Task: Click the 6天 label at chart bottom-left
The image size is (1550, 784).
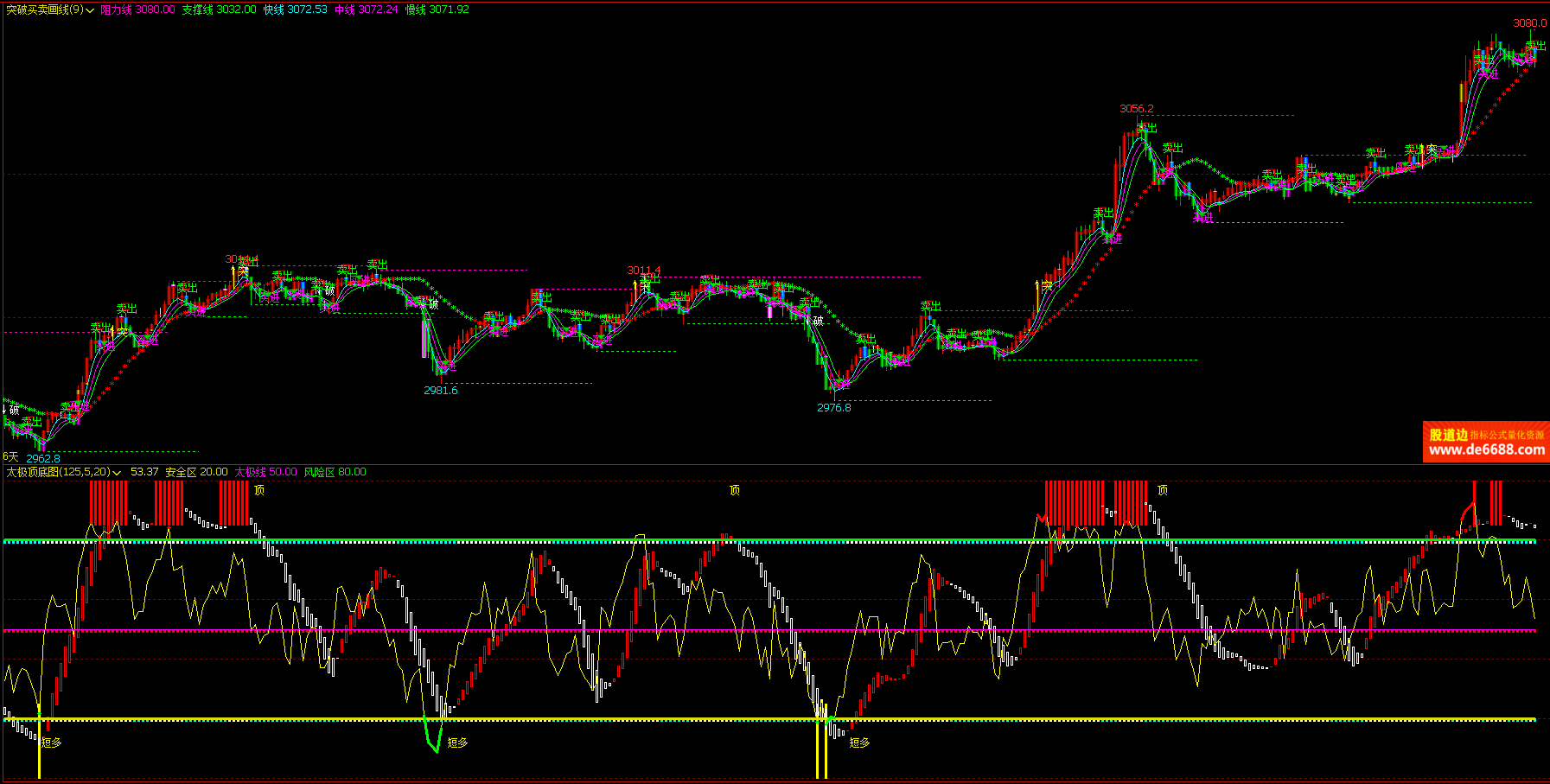Action: (10, 456)
